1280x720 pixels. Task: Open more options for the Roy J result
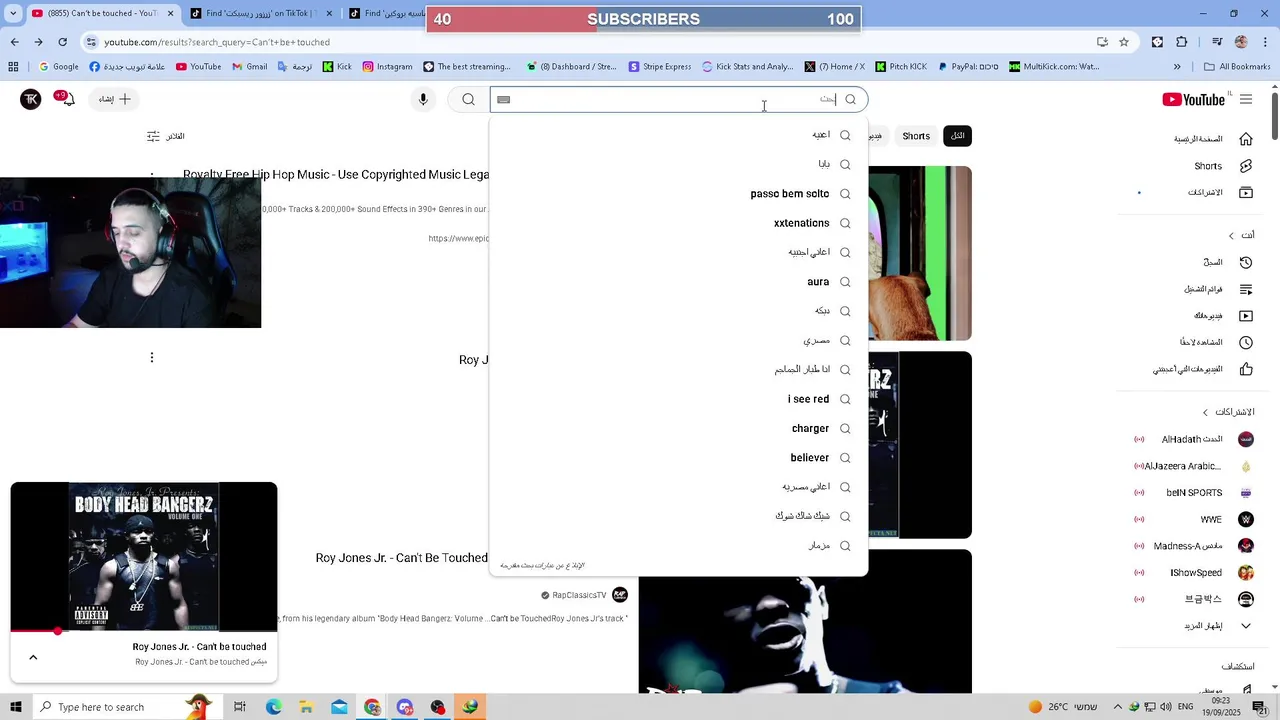click(152, 357)
